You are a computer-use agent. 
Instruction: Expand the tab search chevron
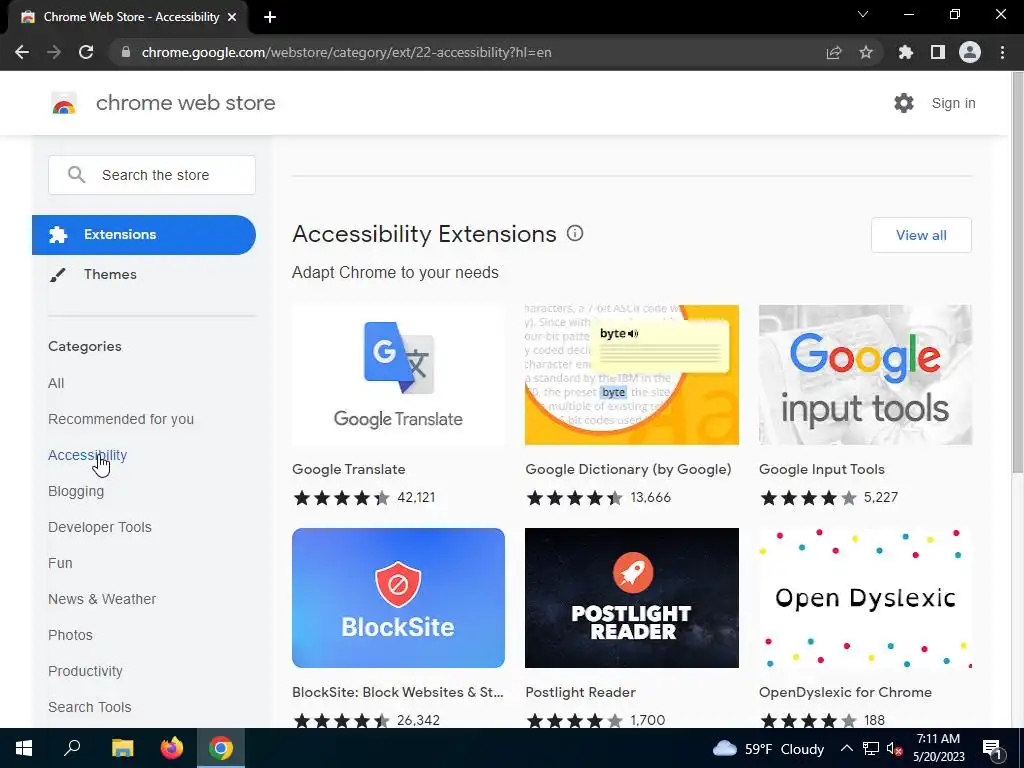(x=863, y=14)
